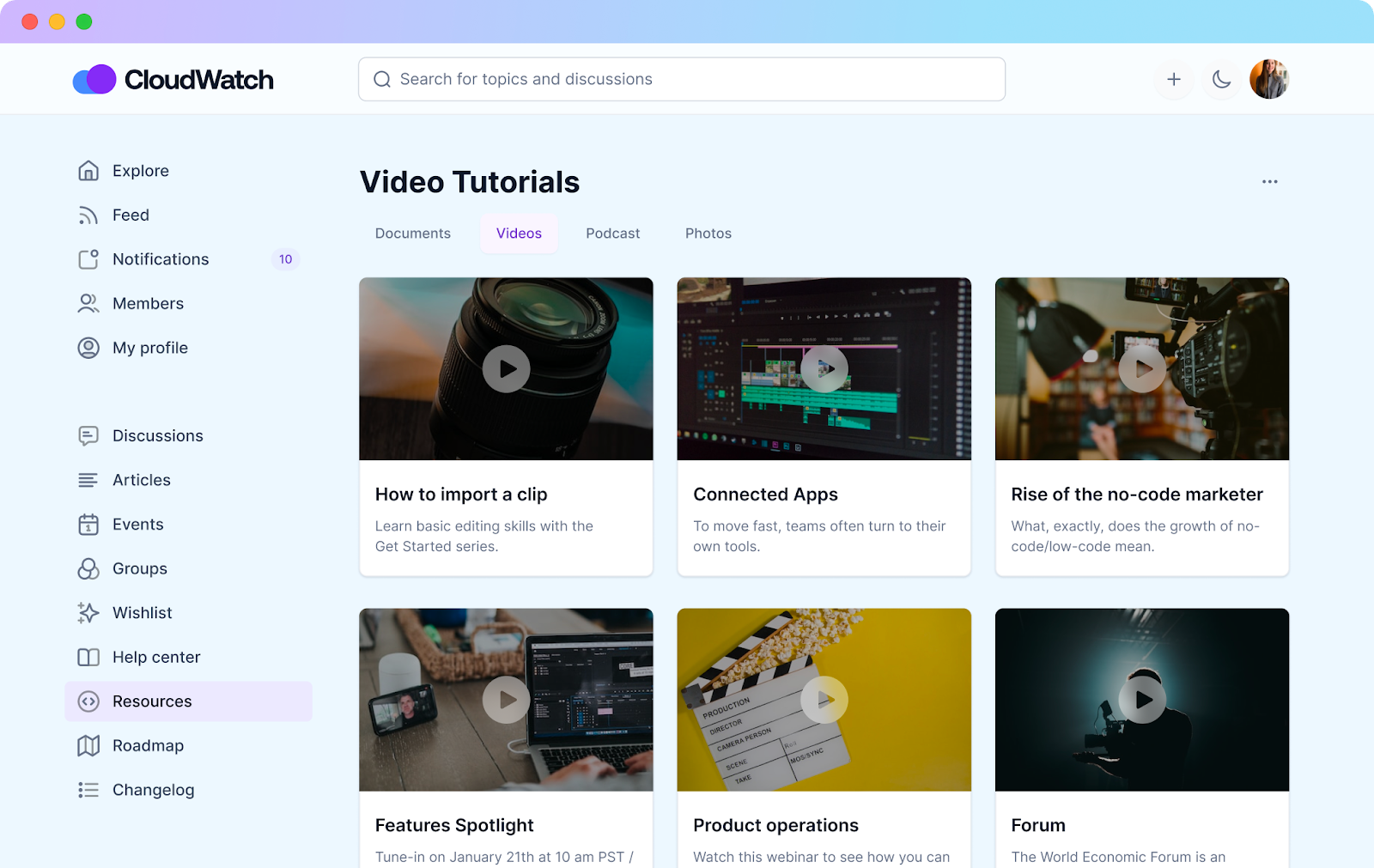Toggle dark mode with the moon icon
The width and height of the screenshot is (1374, 868).
[x=1221, y=78]
